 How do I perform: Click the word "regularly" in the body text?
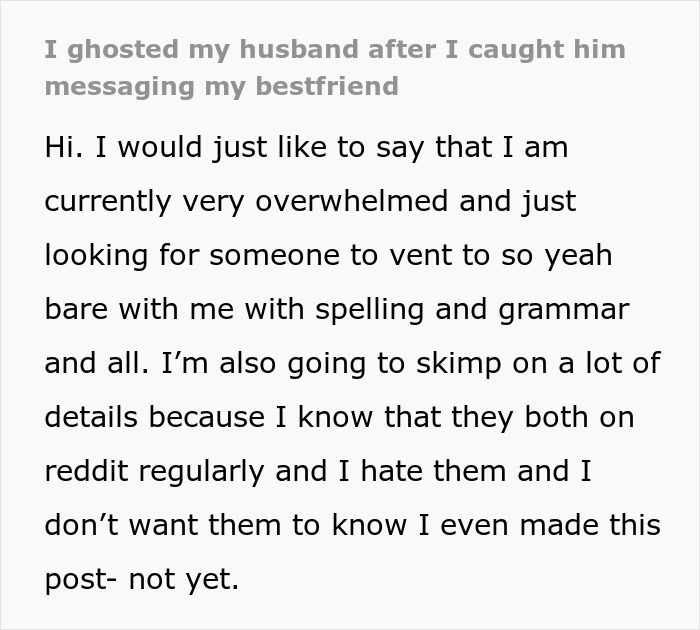click(x=206, y=471)
